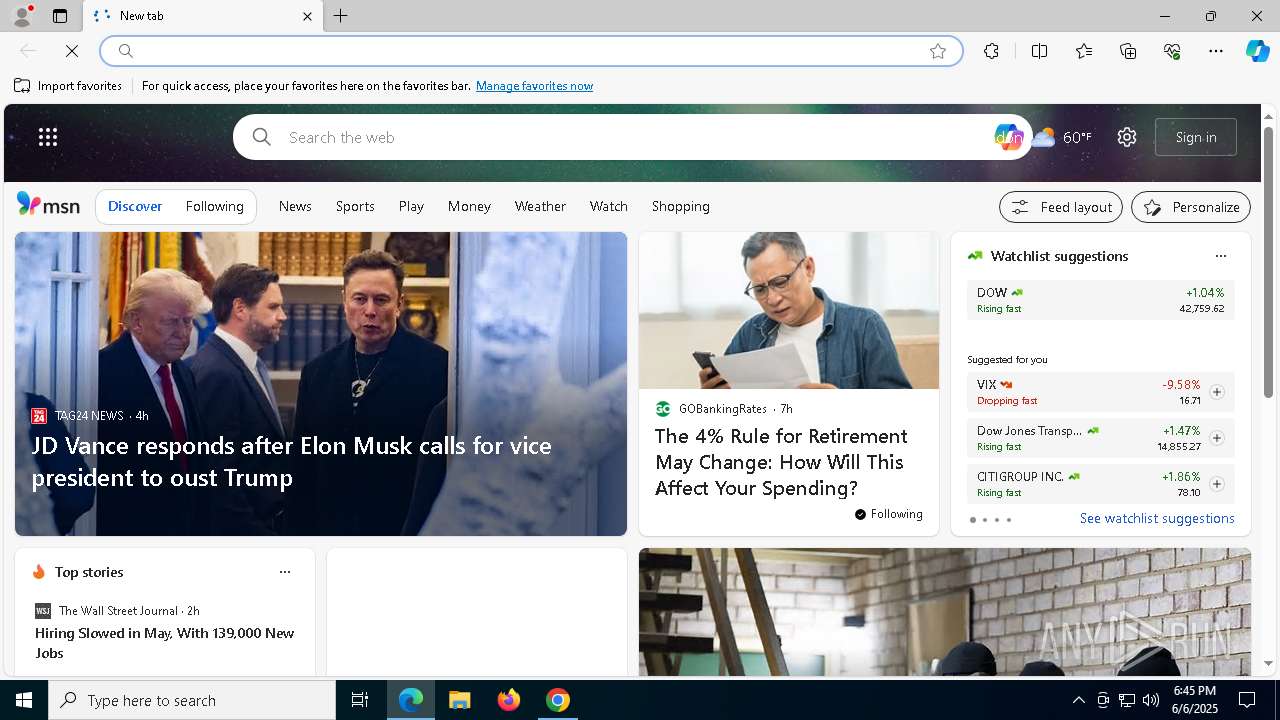Click Import favorites
Screen dimensions: 1280x720
[68, 86]
